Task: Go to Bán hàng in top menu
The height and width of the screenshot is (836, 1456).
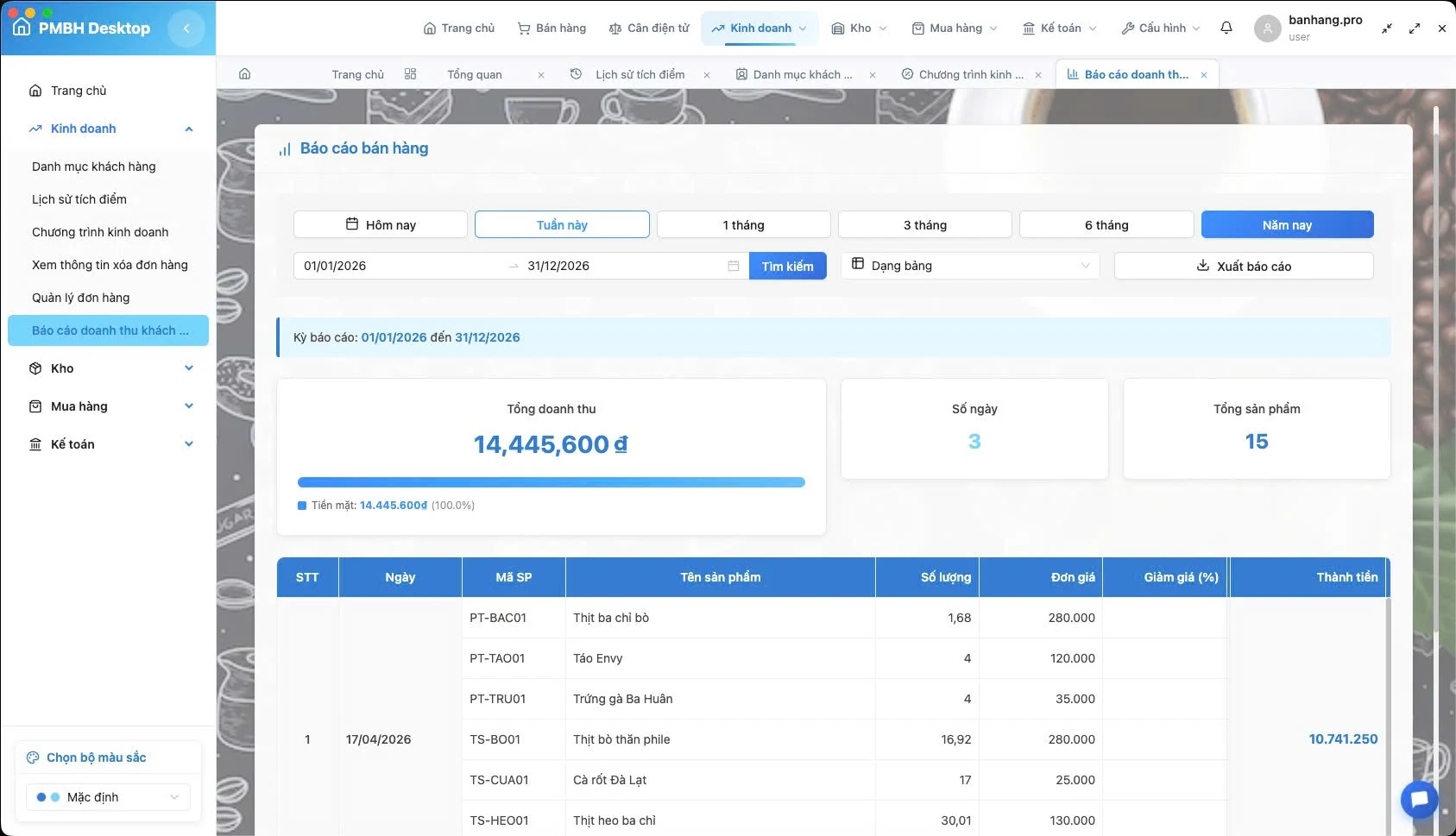Action: [552, 28]
